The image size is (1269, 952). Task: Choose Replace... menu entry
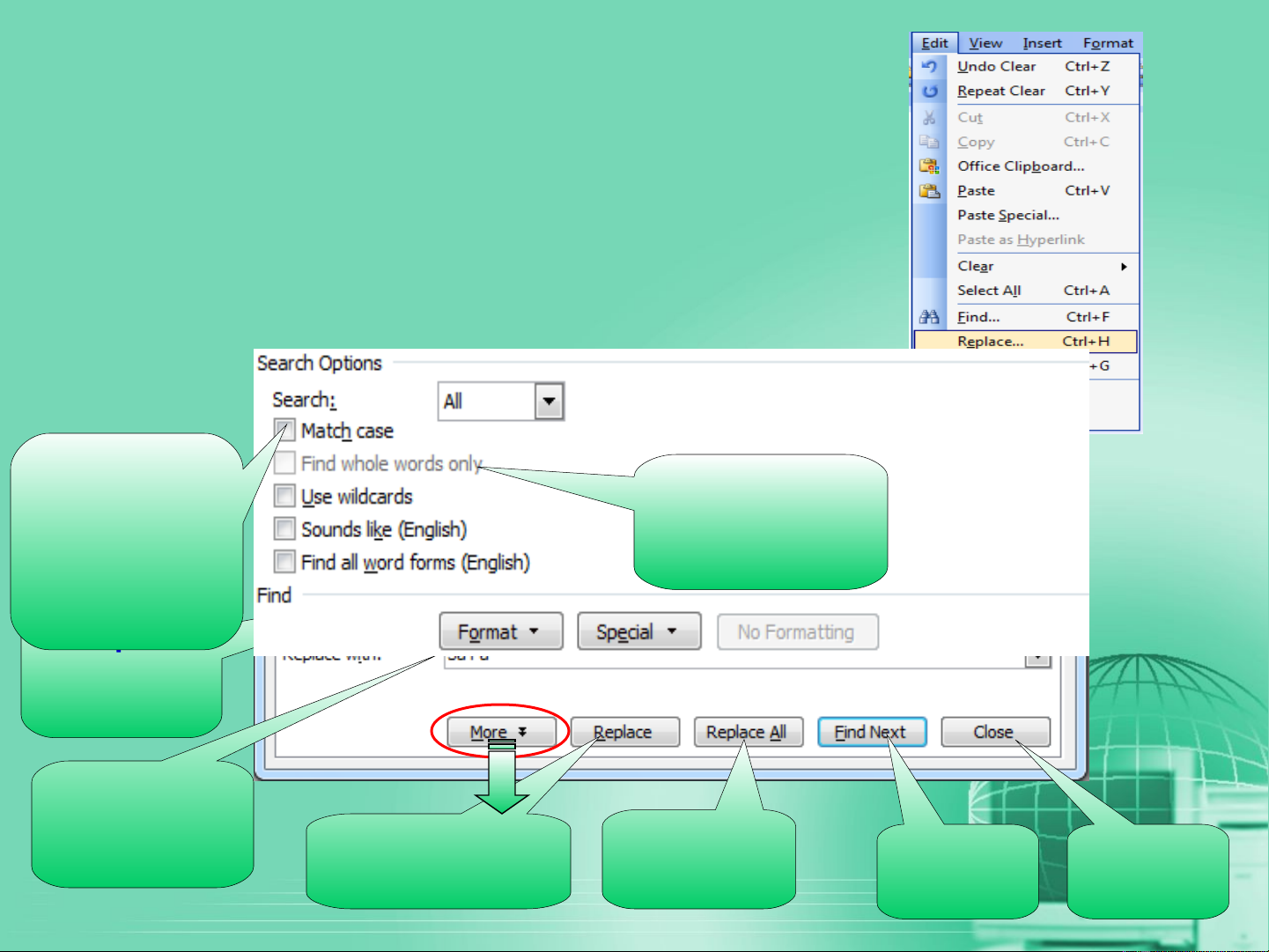(1026, 341)
